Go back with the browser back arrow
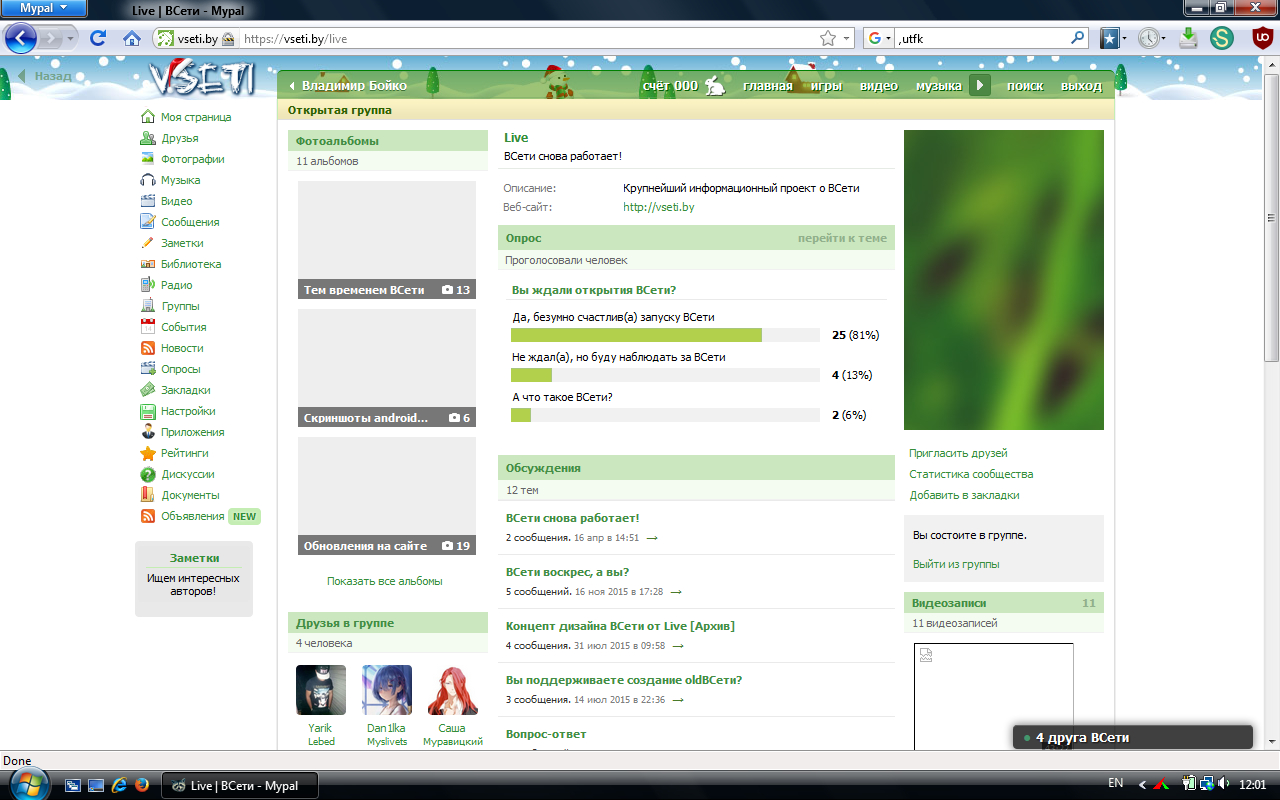 point(21,38)
